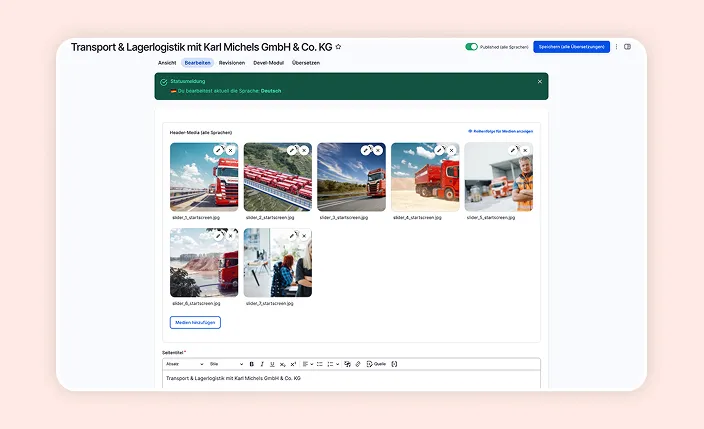The height and width of the screenshot is (429, 704).
Task: Toggle bold formatting in the Seitentitel editor
Action: click(251, 364)
